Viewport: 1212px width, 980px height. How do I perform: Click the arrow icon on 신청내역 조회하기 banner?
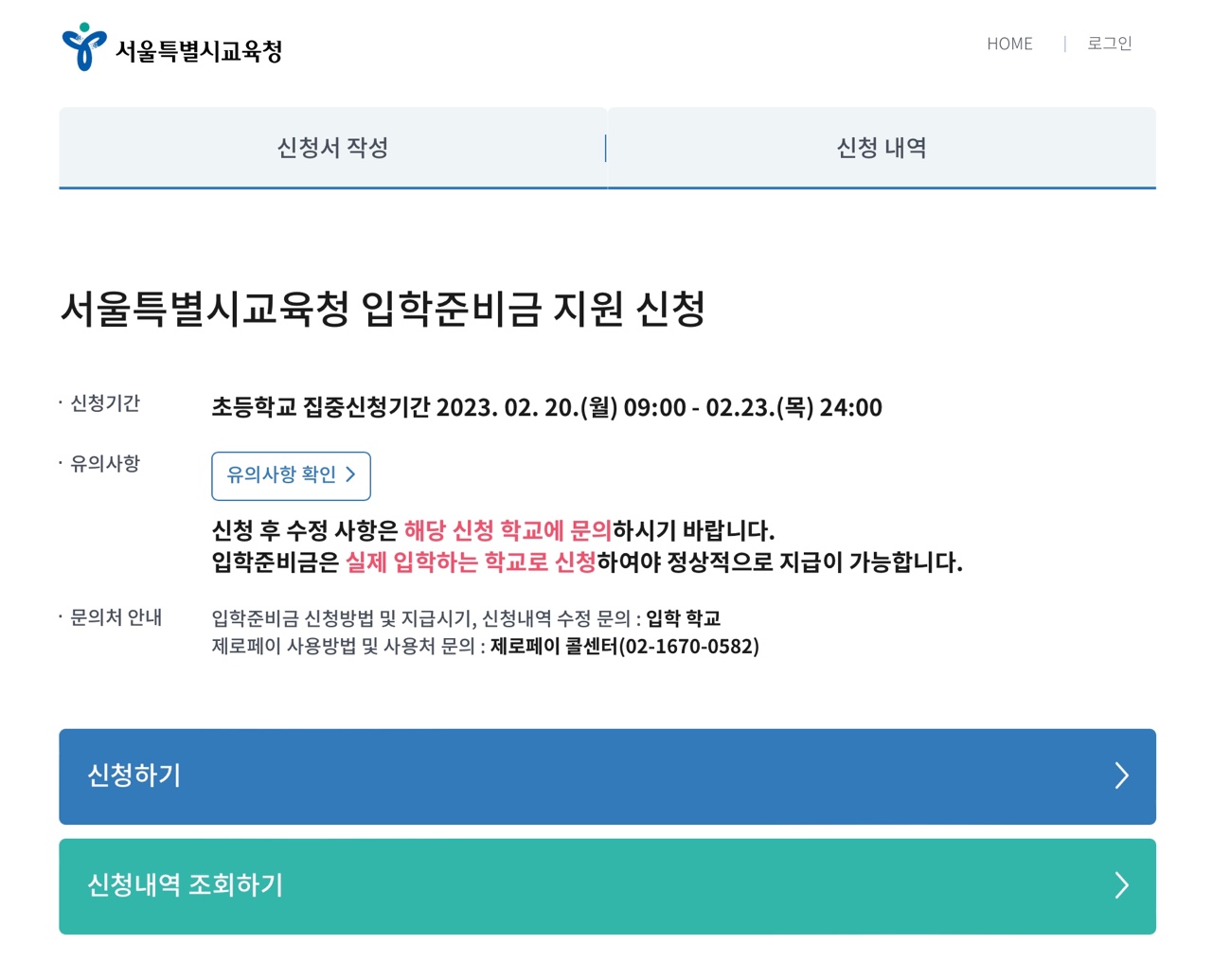click(x=1122, y=886)
